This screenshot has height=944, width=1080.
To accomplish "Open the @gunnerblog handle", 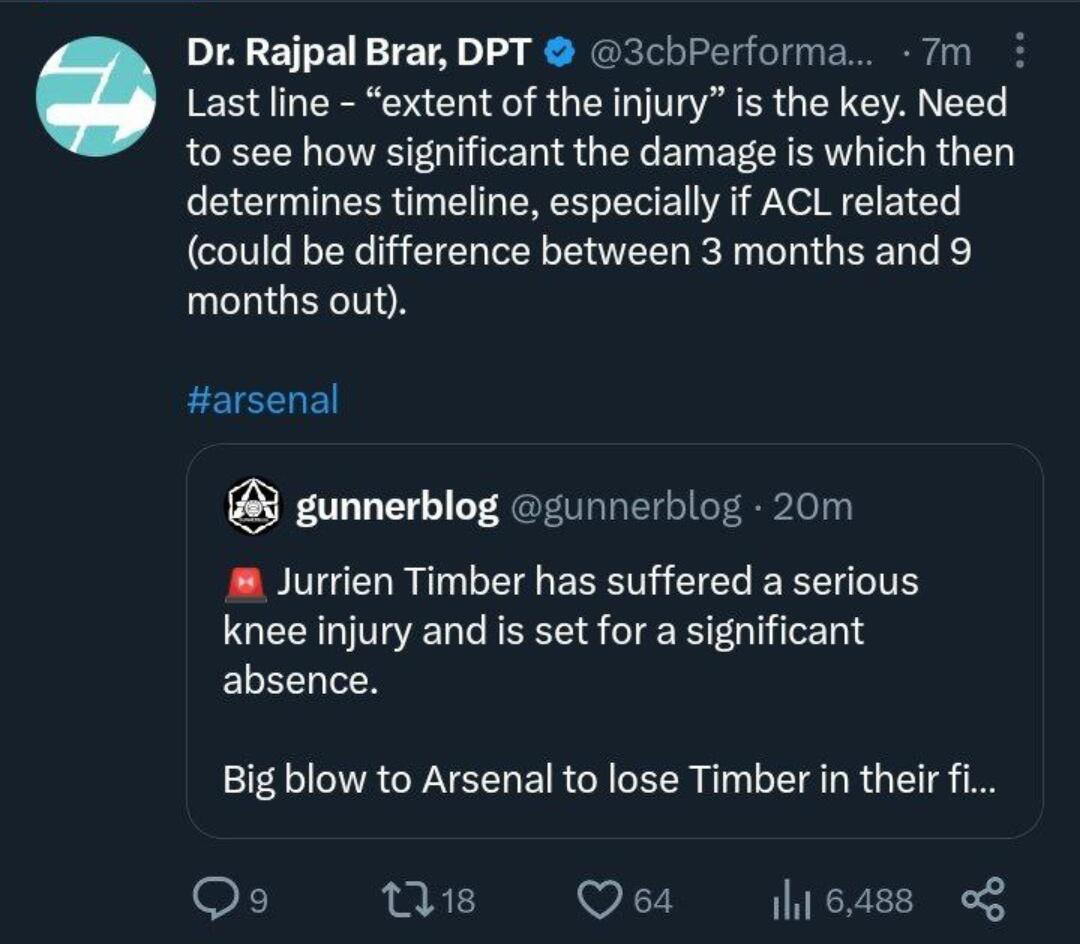I will pos(627,508).
